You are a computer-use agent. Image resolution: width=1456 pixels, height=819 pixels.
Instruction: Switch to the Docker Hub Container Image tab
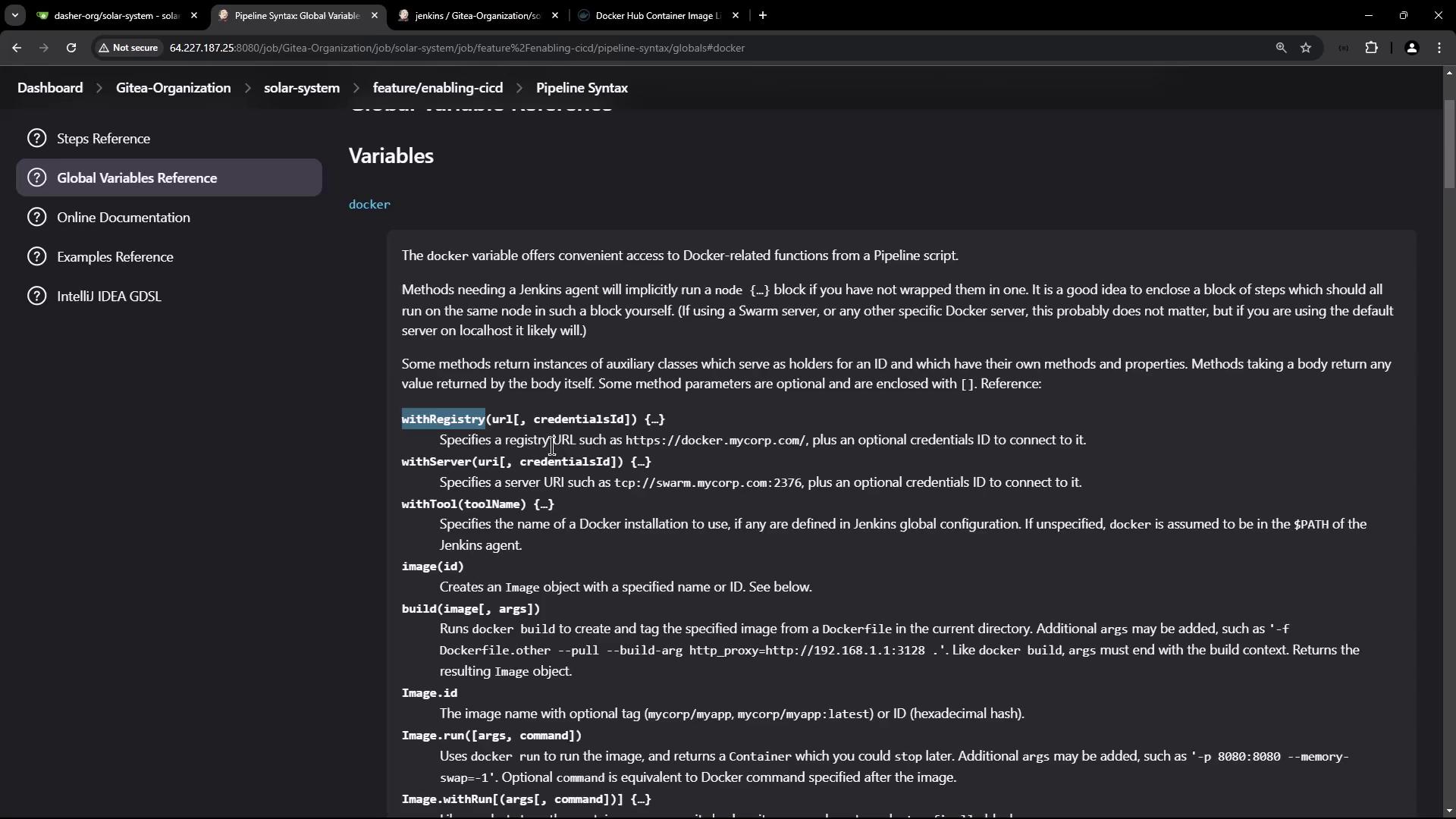[657, 15]
